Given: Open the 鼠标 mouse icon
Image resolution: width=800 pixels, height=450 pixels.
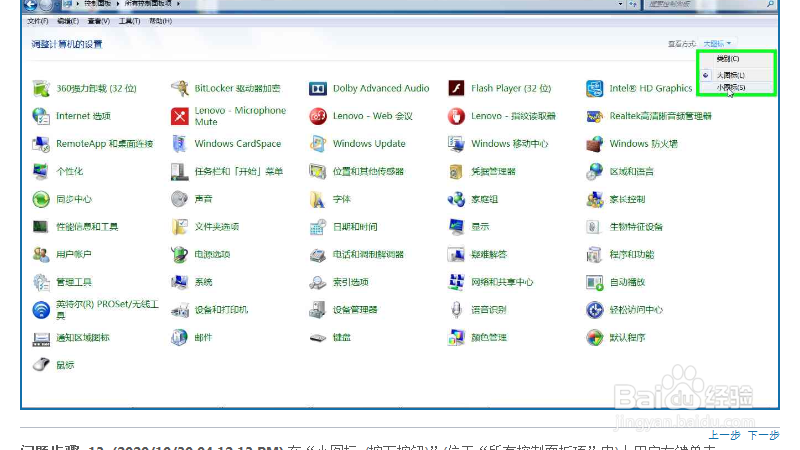Looking at the screenshot, I should coord(41,365).
